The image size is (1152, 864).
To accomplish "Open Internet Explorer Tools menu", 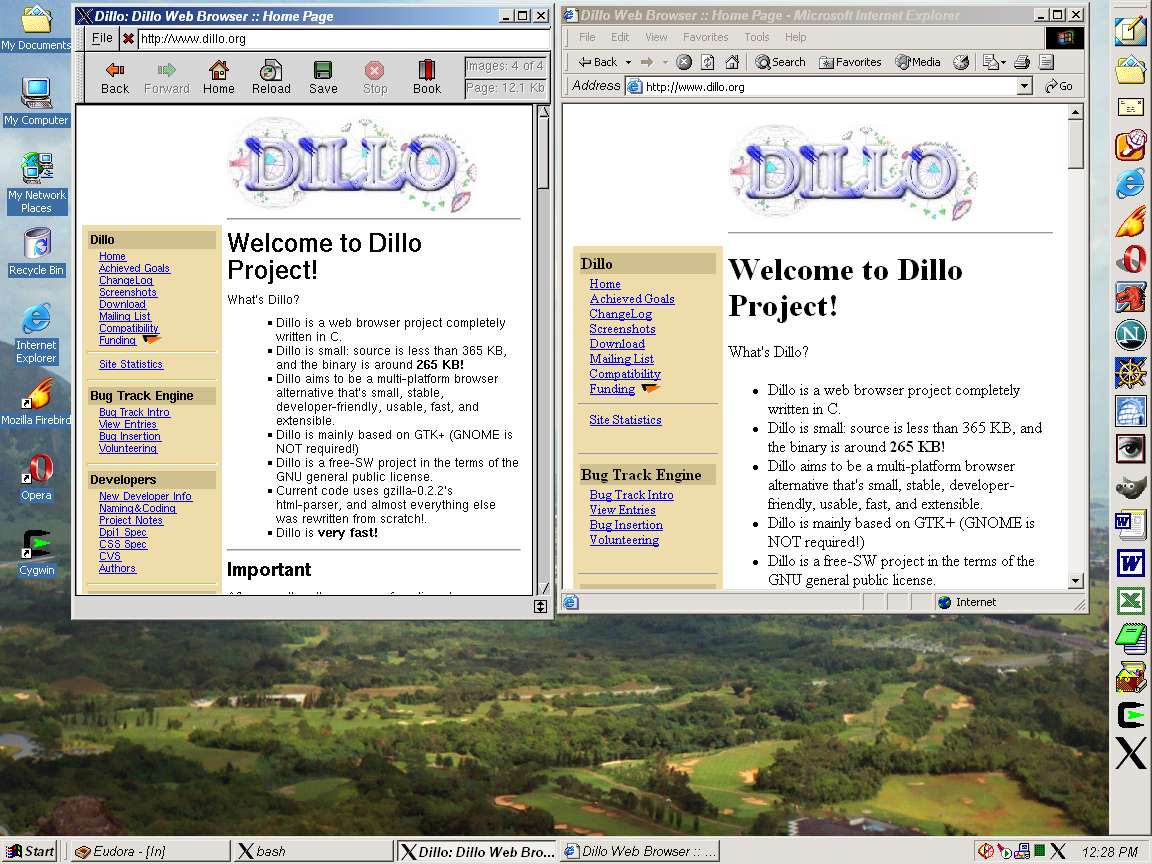I will (757, 37).
